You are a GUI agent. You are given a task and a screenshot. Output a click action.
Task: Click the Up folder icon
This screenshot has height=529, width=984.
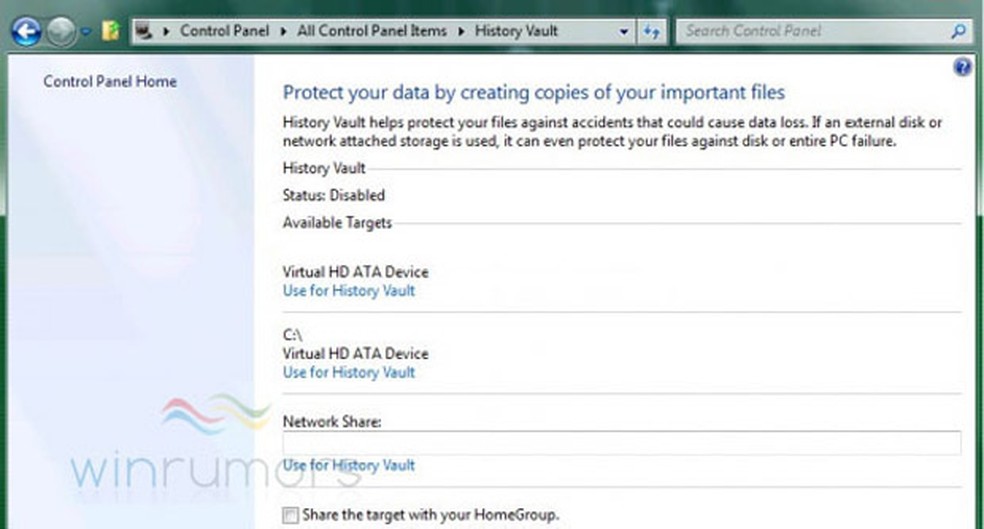[110, 31]
